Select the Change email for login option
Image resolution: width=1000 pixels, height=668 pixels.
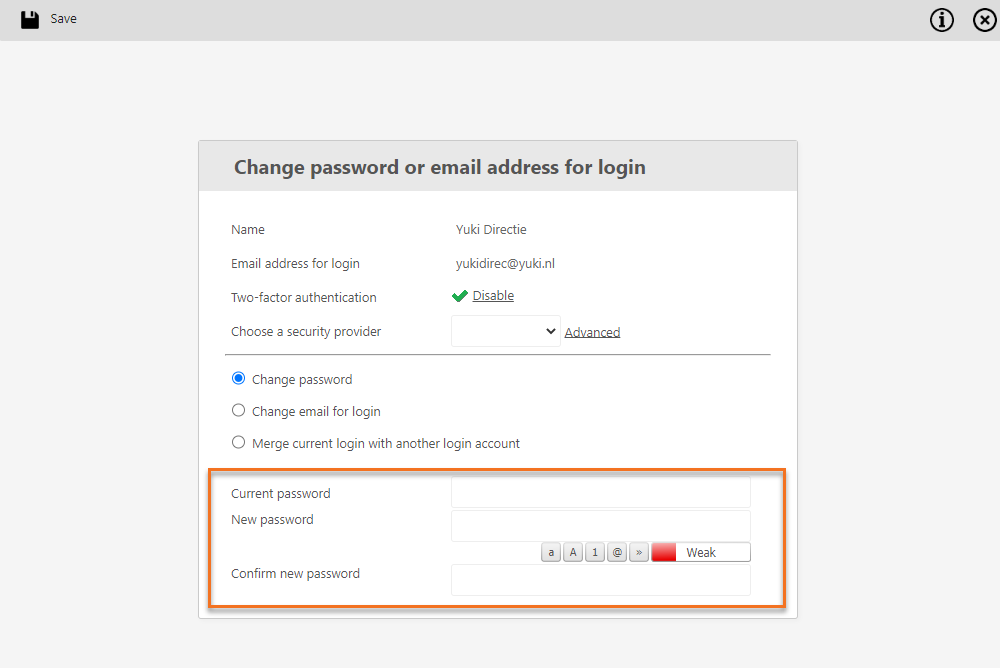[238, 410]
